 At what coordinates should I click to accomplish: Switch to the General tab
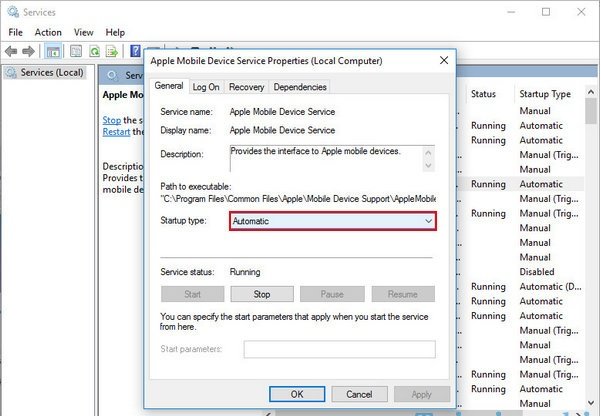point(169,86)
